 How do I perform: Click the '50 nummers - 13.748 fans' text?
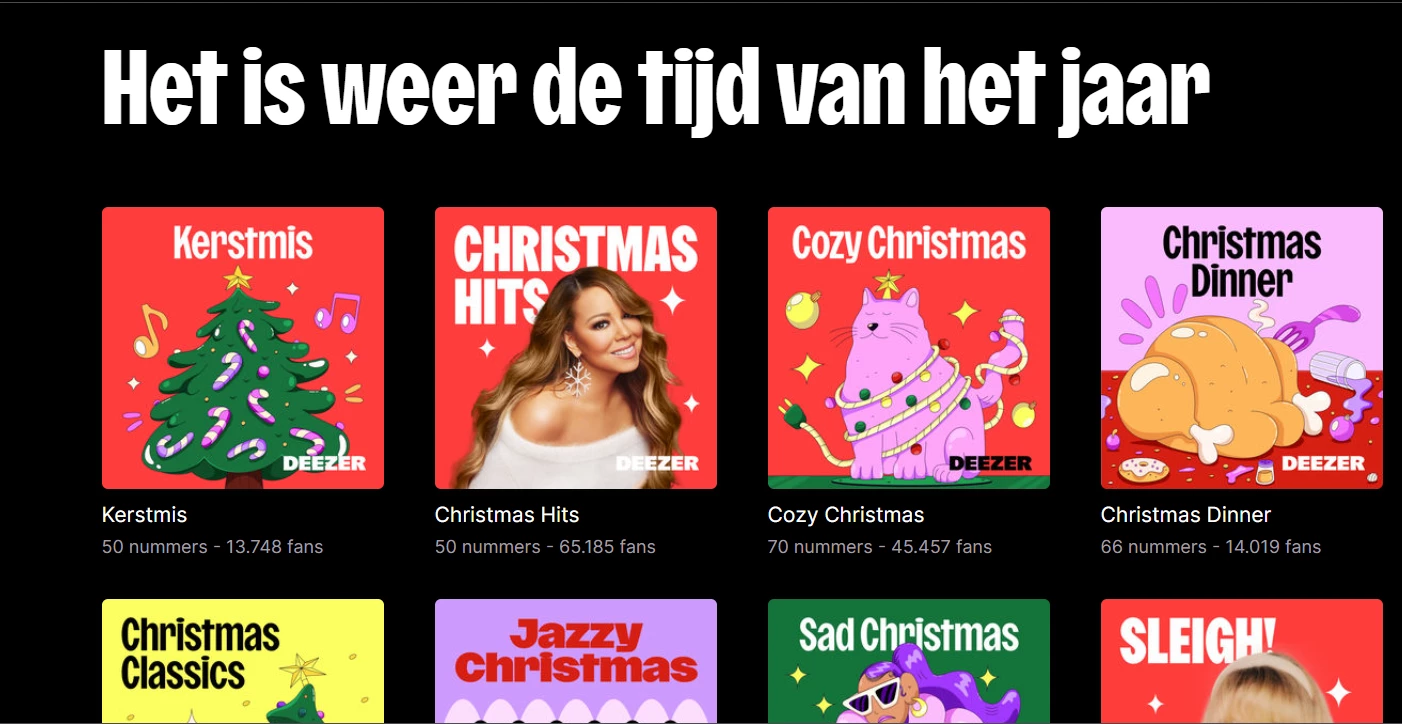[x=213, y=547]
